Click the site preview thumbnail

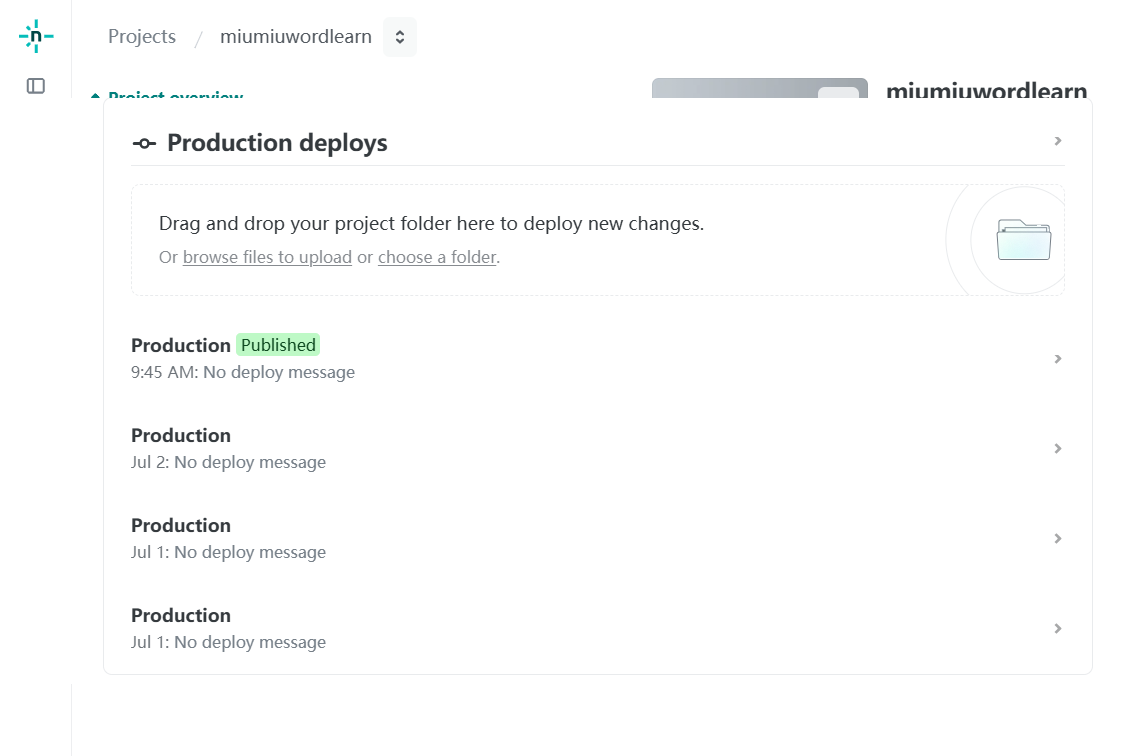[x=759, y=88]
